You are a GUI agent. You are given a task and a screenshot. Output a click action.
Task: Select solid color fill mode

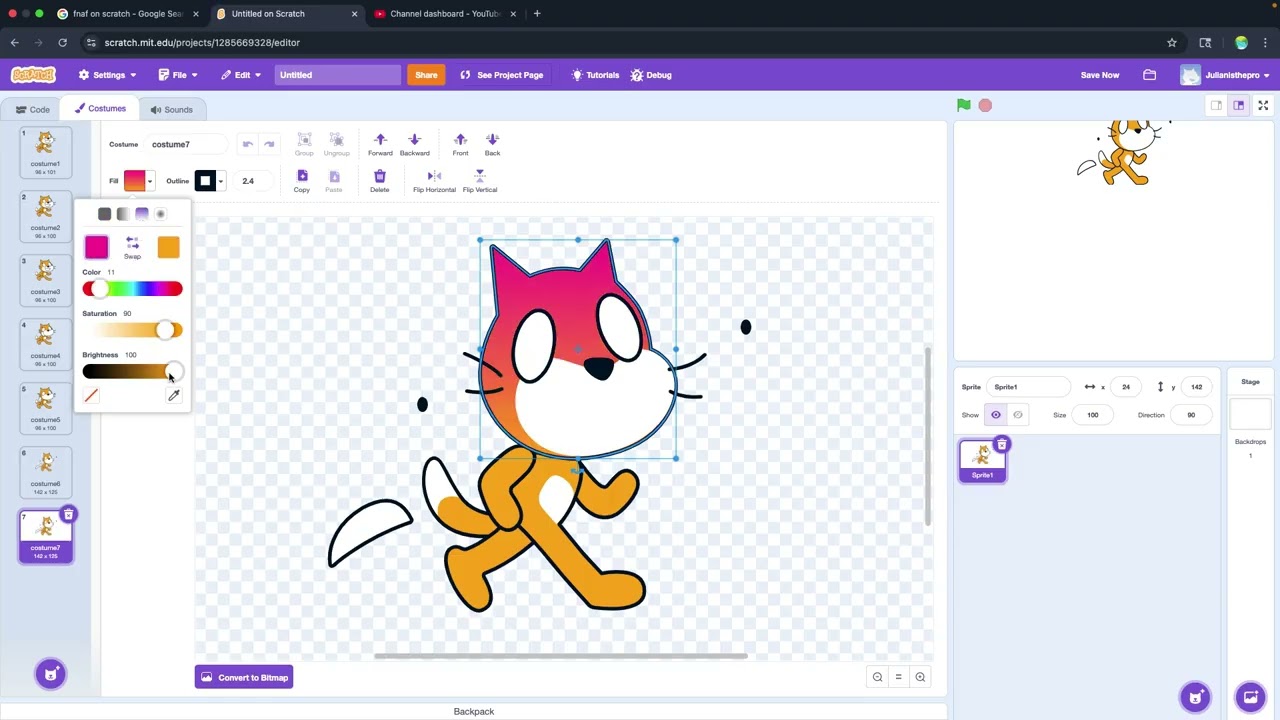(x=104, y=214)
